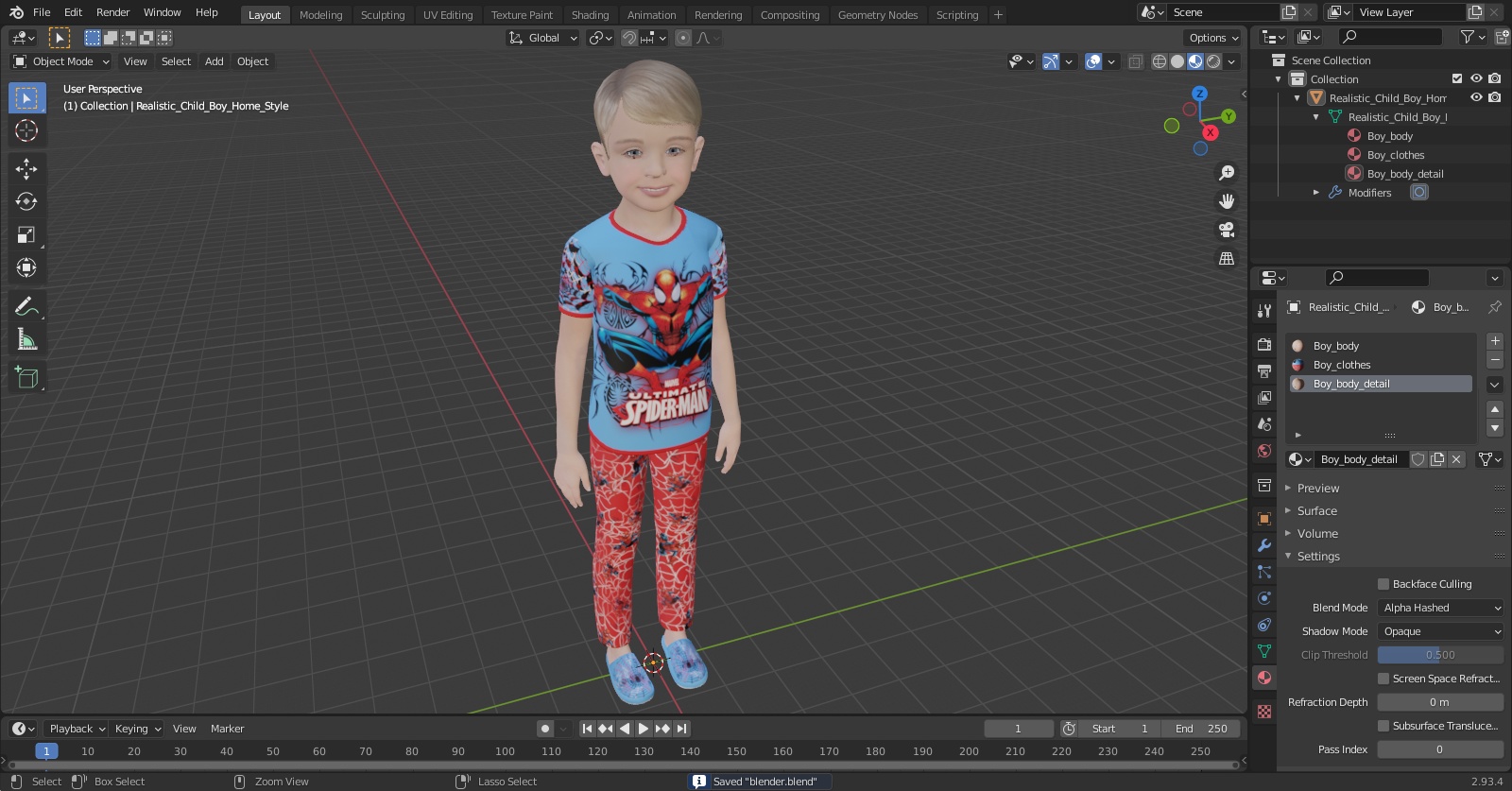Switch to the Shading workspace tab
Viewport: 1512px width, 791px height.
point(590,15)
